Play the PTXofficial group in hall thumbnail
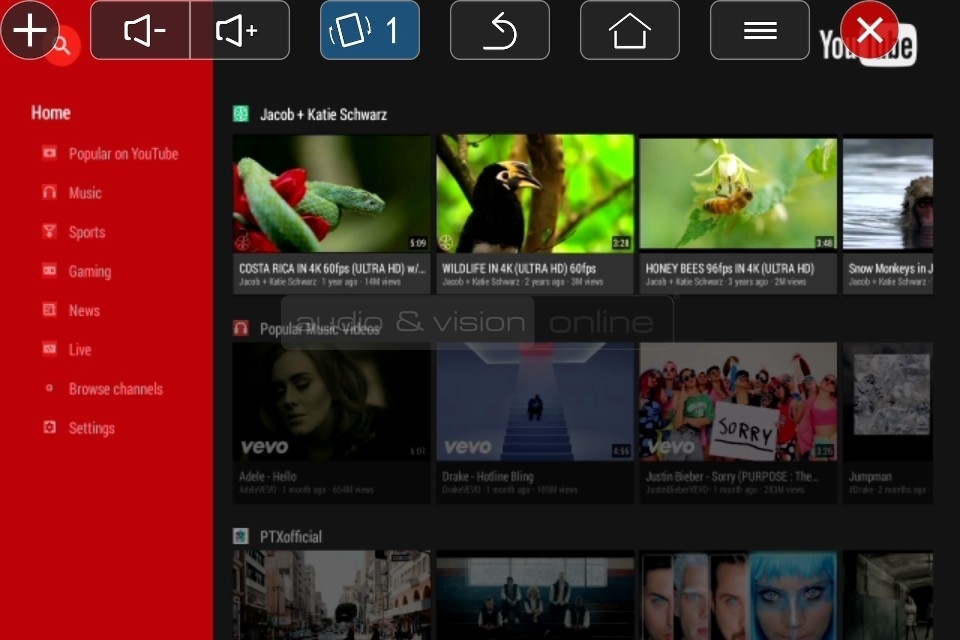 [x=535, y=595]
